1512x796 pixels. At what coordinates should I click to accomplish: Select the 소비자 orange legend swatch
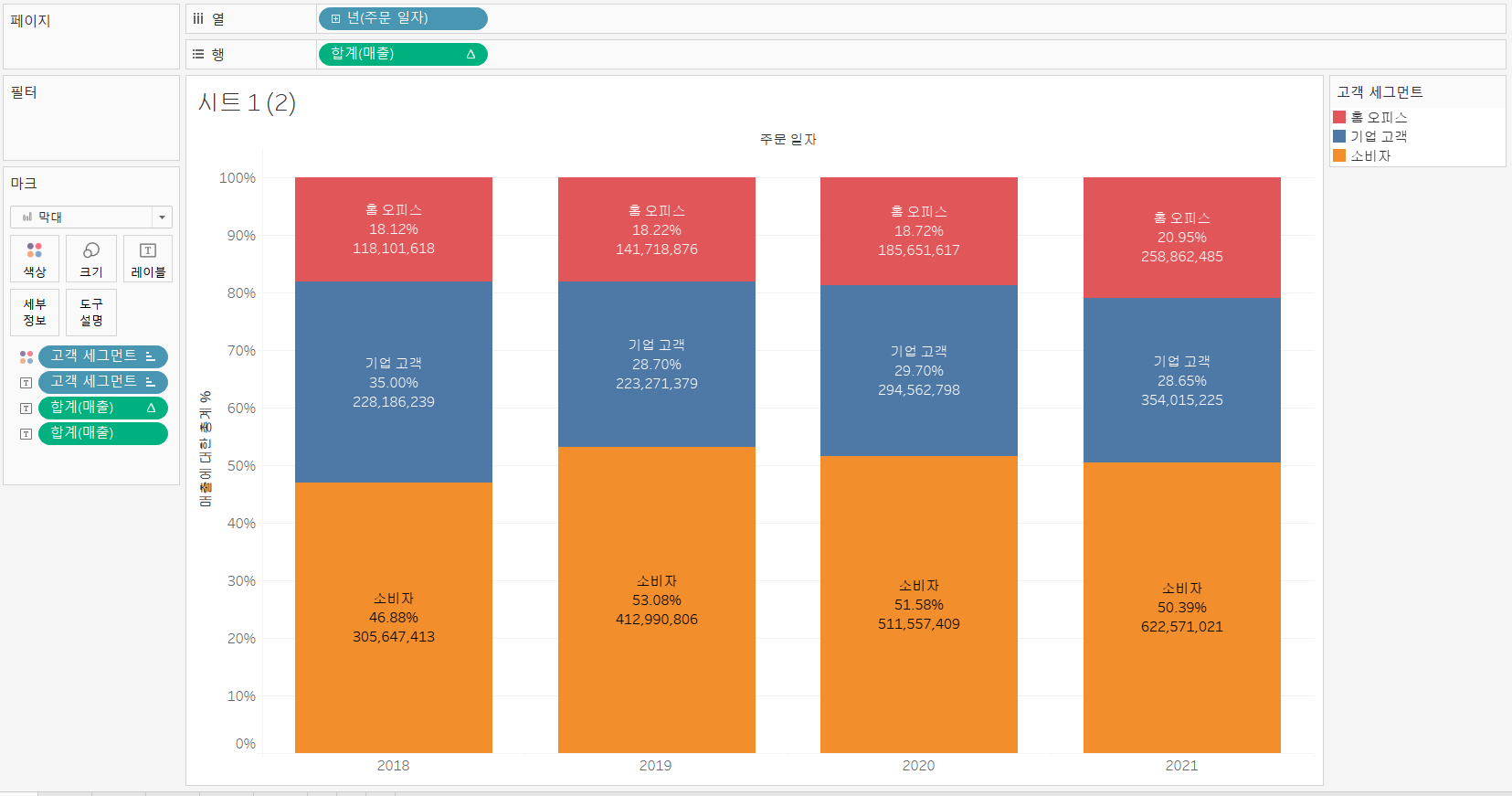click(1339, 155)
